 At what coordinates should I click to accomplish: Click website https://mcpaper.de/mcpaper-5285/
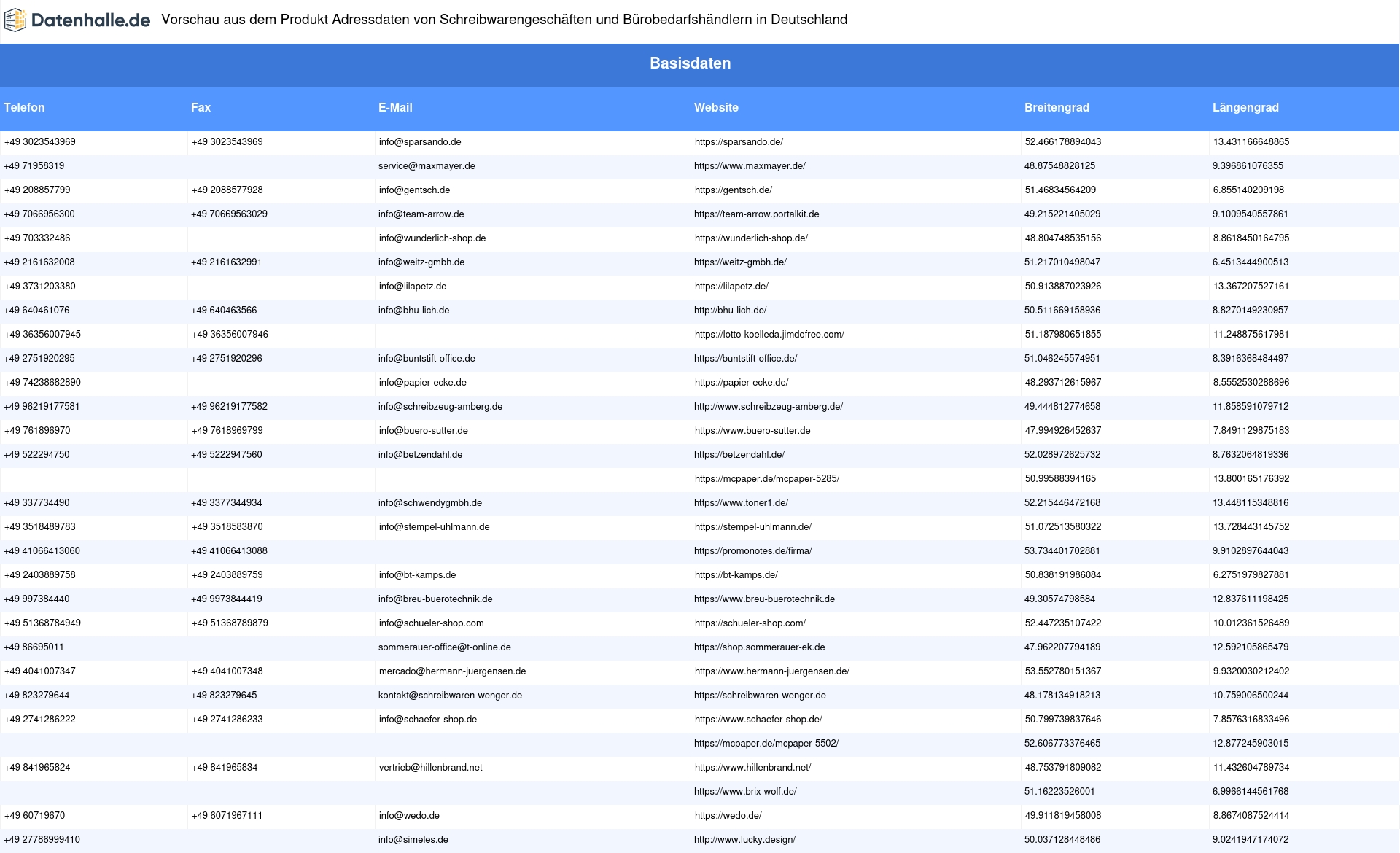tap(767, 479)
